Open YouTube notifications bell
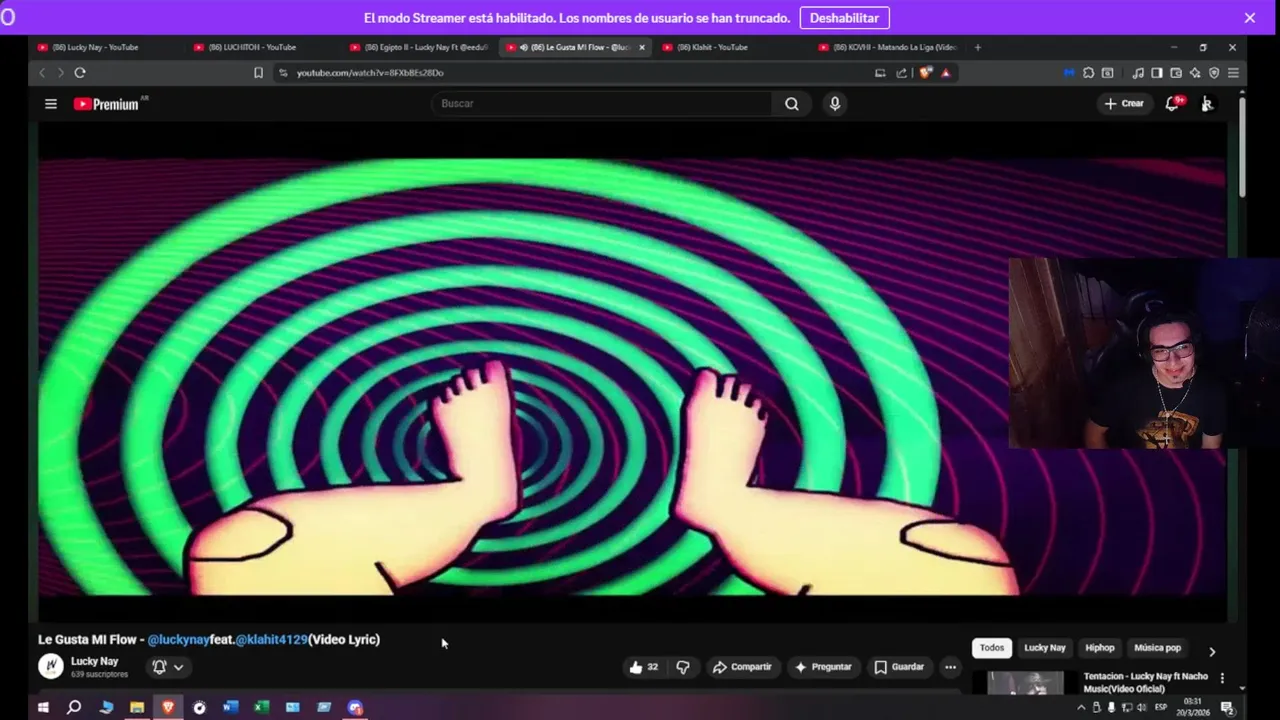 pyautogui.click(x=1173, y=103)
